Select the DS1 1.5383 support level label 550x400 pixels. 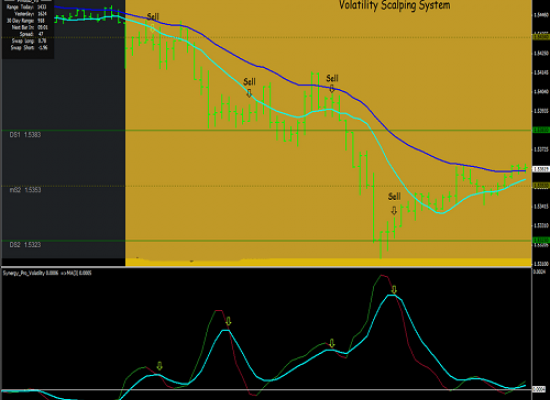point(25,135)
